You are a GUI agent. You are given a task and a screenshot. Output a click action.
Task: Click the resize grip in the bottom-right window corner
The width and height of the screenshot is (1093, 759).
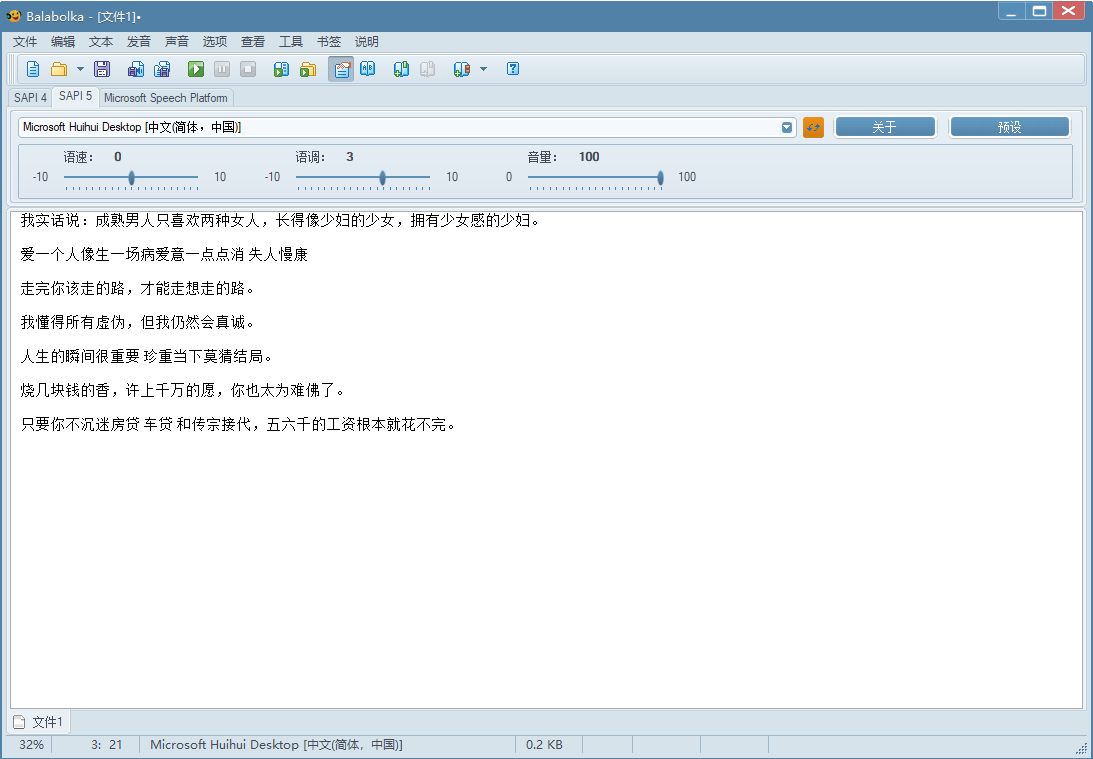pyautogui.click(x=1081, y=747)
